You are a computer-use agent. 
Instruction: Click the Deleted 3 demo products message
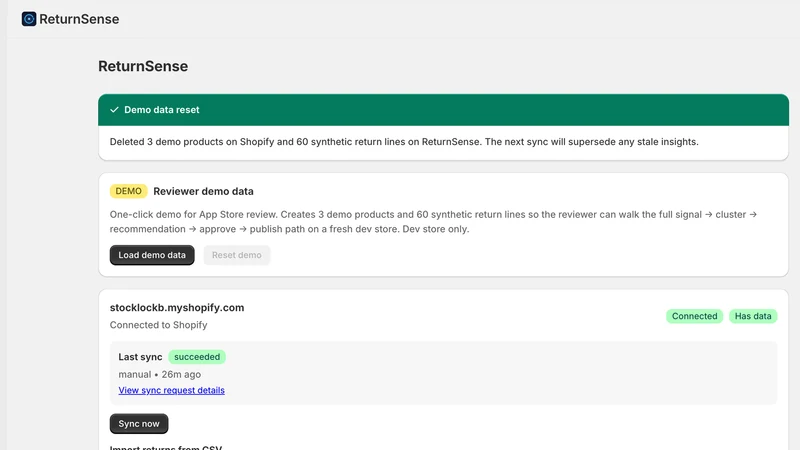[404, 142]
